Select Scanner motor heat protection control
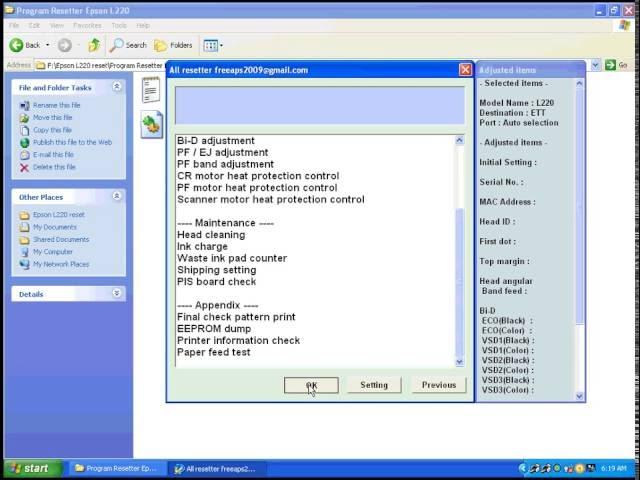 (271, 200)
